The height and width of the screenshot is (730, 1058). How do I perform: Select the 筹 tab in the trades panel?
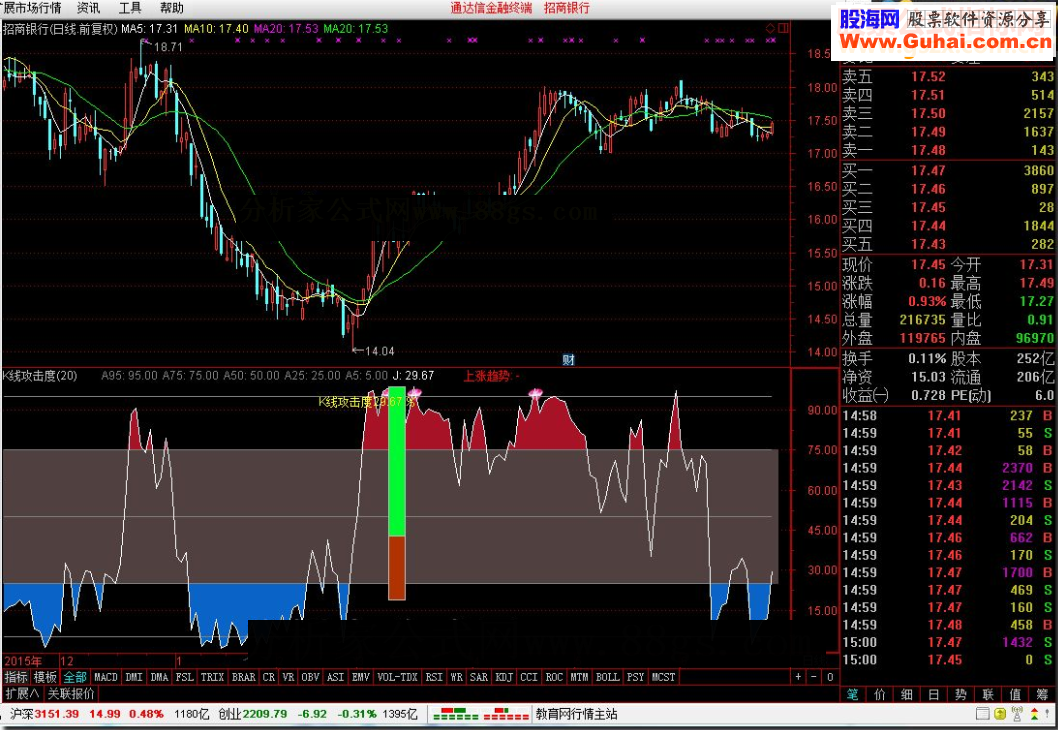click(1042, 694)
